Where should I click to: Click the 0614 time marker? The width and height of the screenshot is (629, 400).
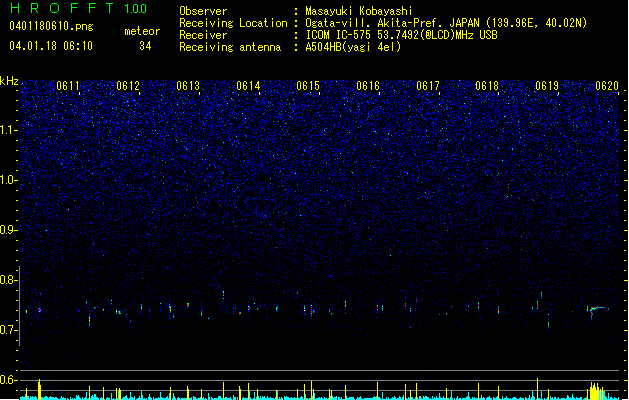click(248, 86)
